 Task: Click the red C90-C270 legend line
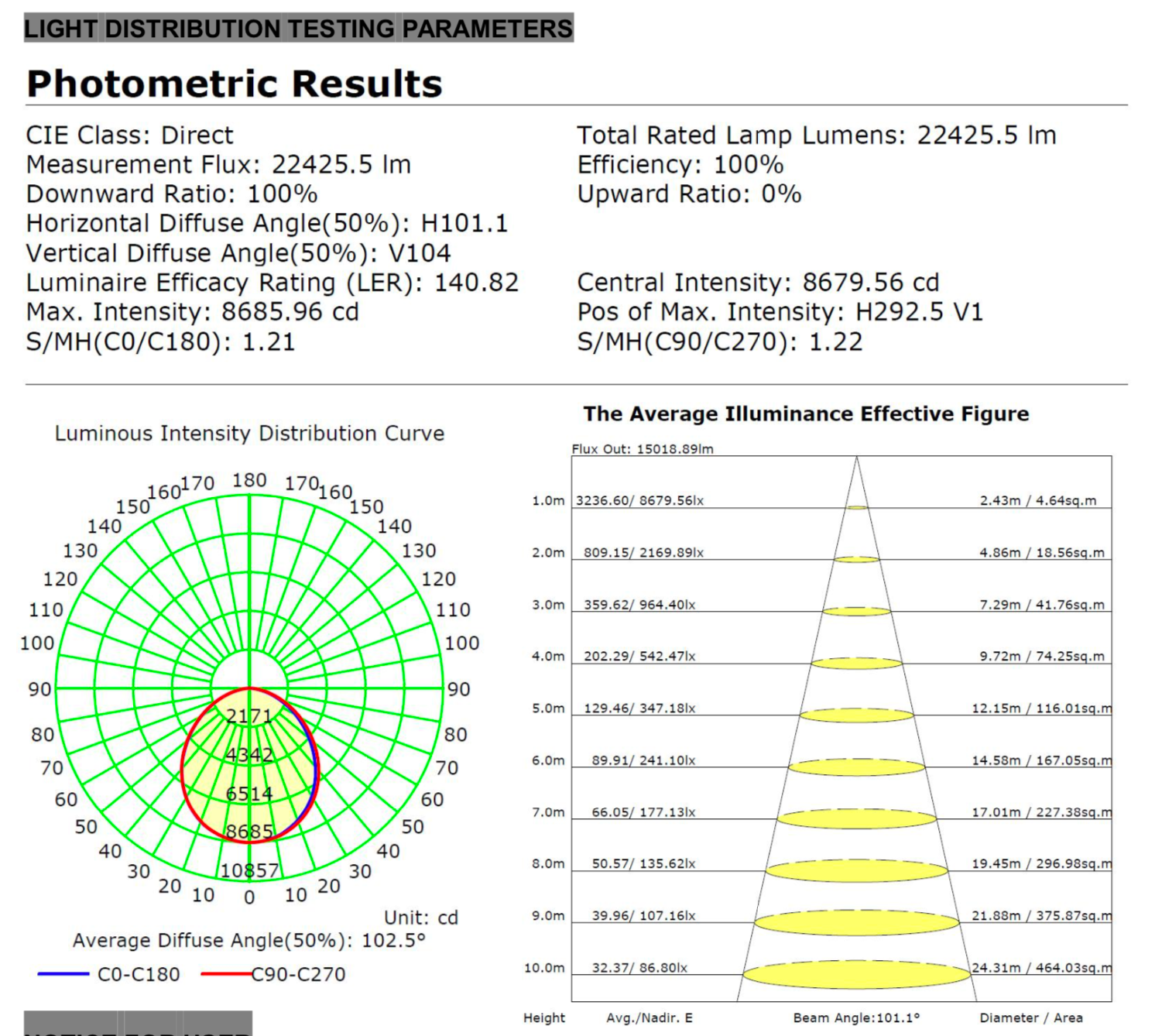point(226,974)
